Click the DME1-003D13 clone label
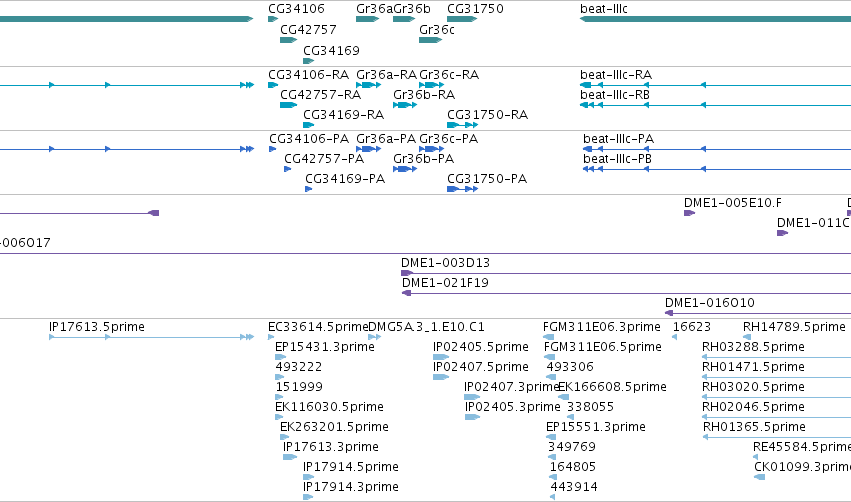Viewport: 851px width, 502px height. click(x=445, y=263)
